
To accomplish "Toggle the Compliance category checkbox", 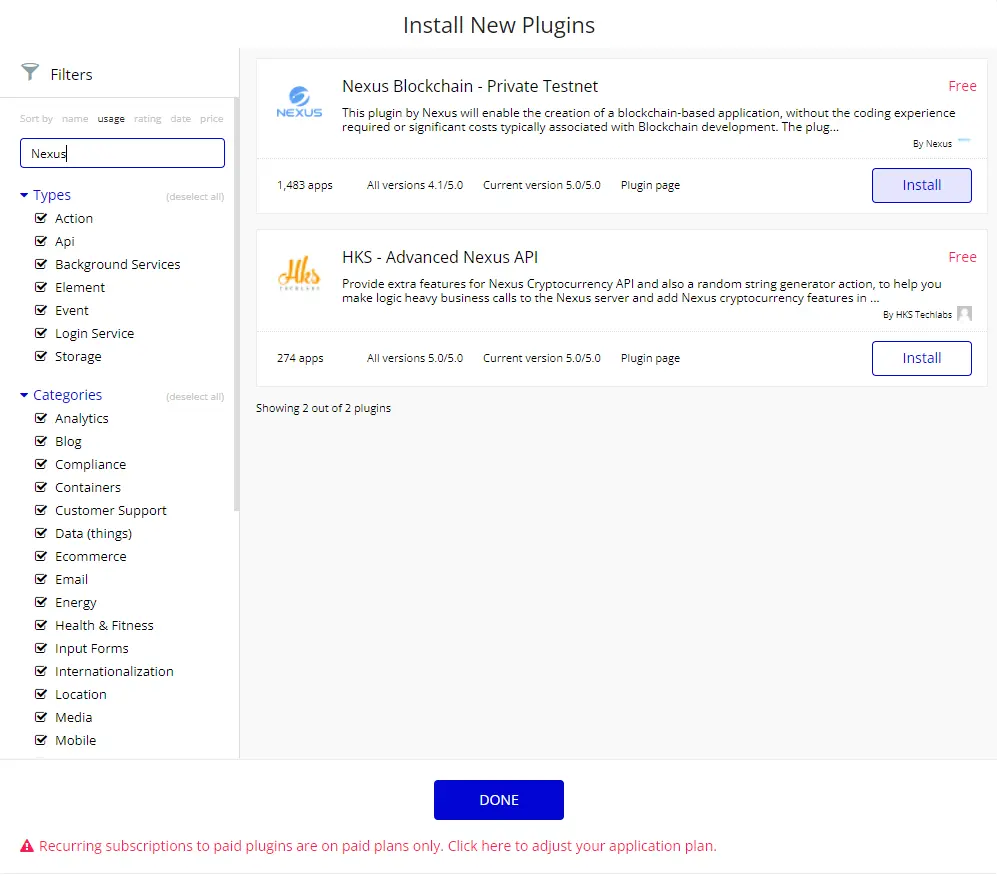I will tap(41, 464).
